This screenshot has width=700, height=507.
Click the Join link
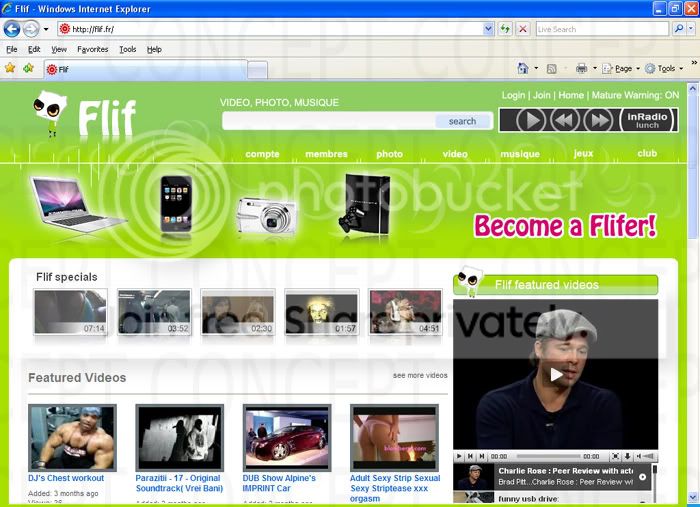coord(542,95)
